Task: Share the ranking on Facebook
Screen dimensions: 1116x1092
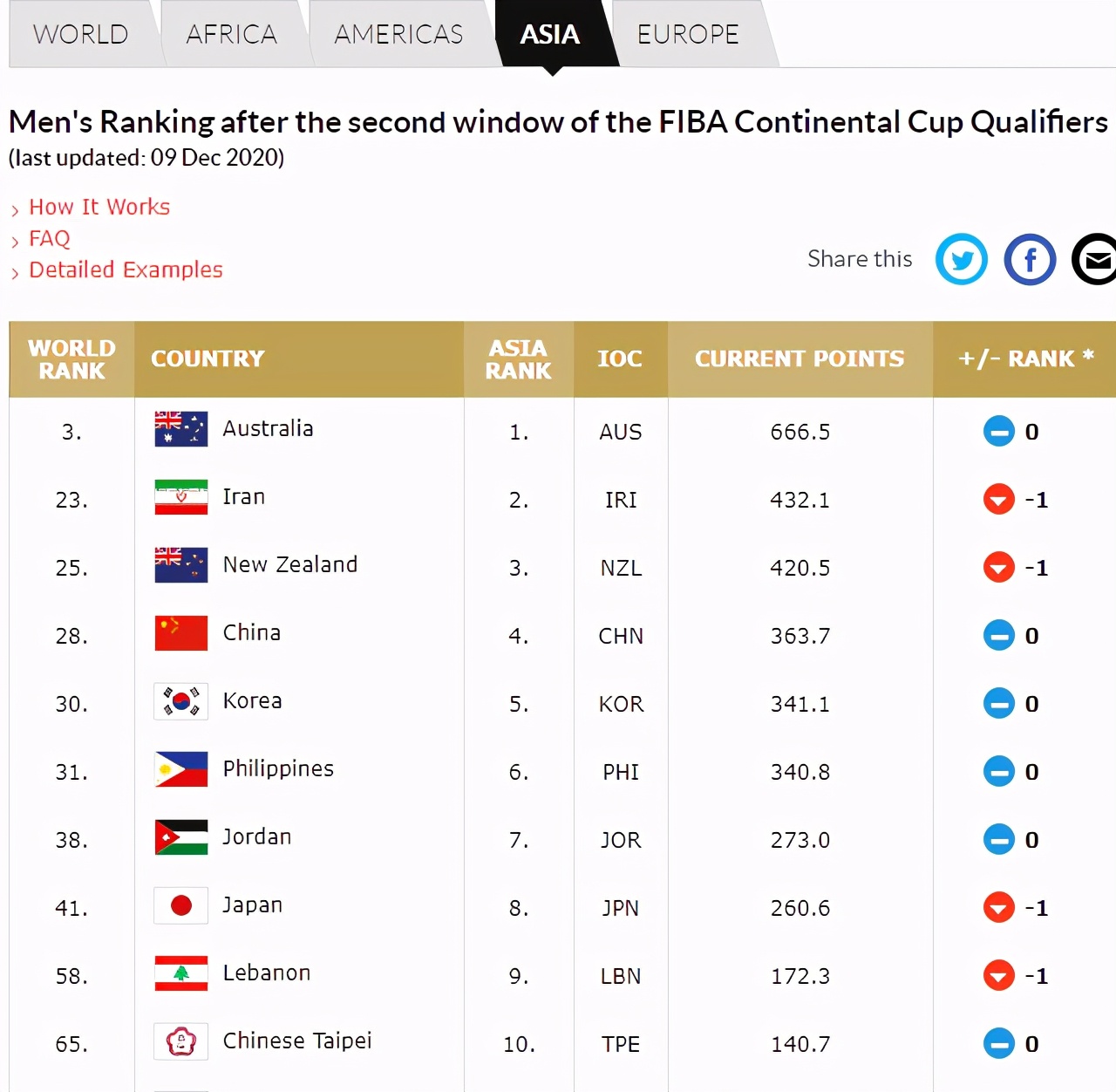Action: [x=1030, y=259]
